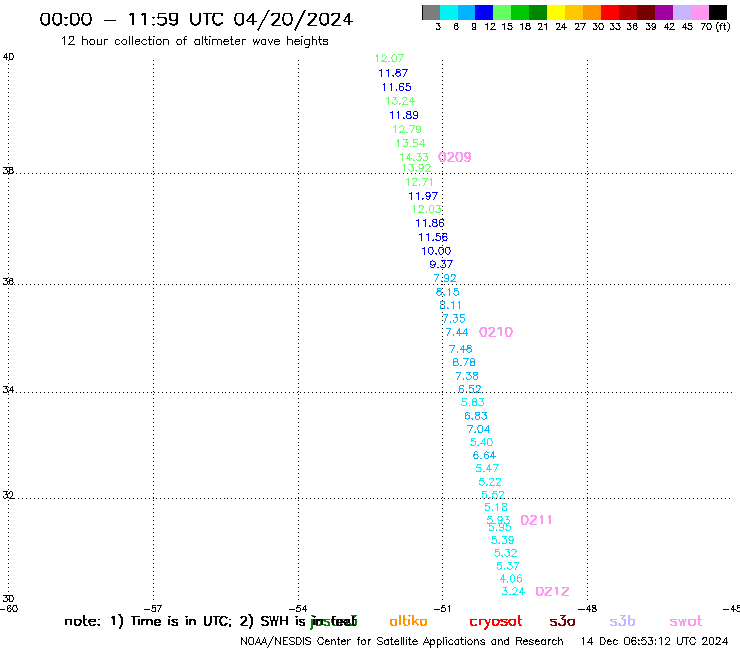Viewport: 740px width, 650px height.
Task: Click the NOAA/NESDIS Center credit line
Action: (402, 642)
